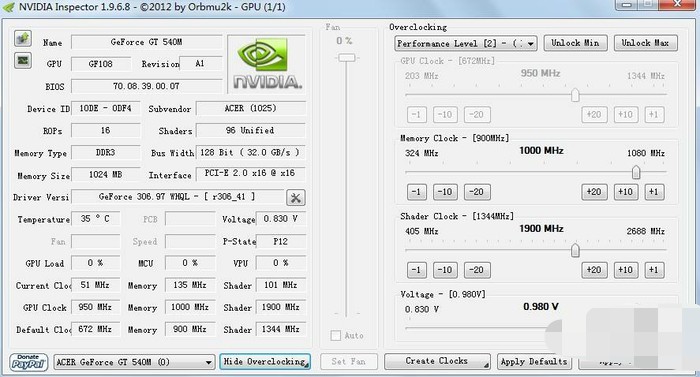Decrease Memory Clock with -10 button

click(445, 192)
